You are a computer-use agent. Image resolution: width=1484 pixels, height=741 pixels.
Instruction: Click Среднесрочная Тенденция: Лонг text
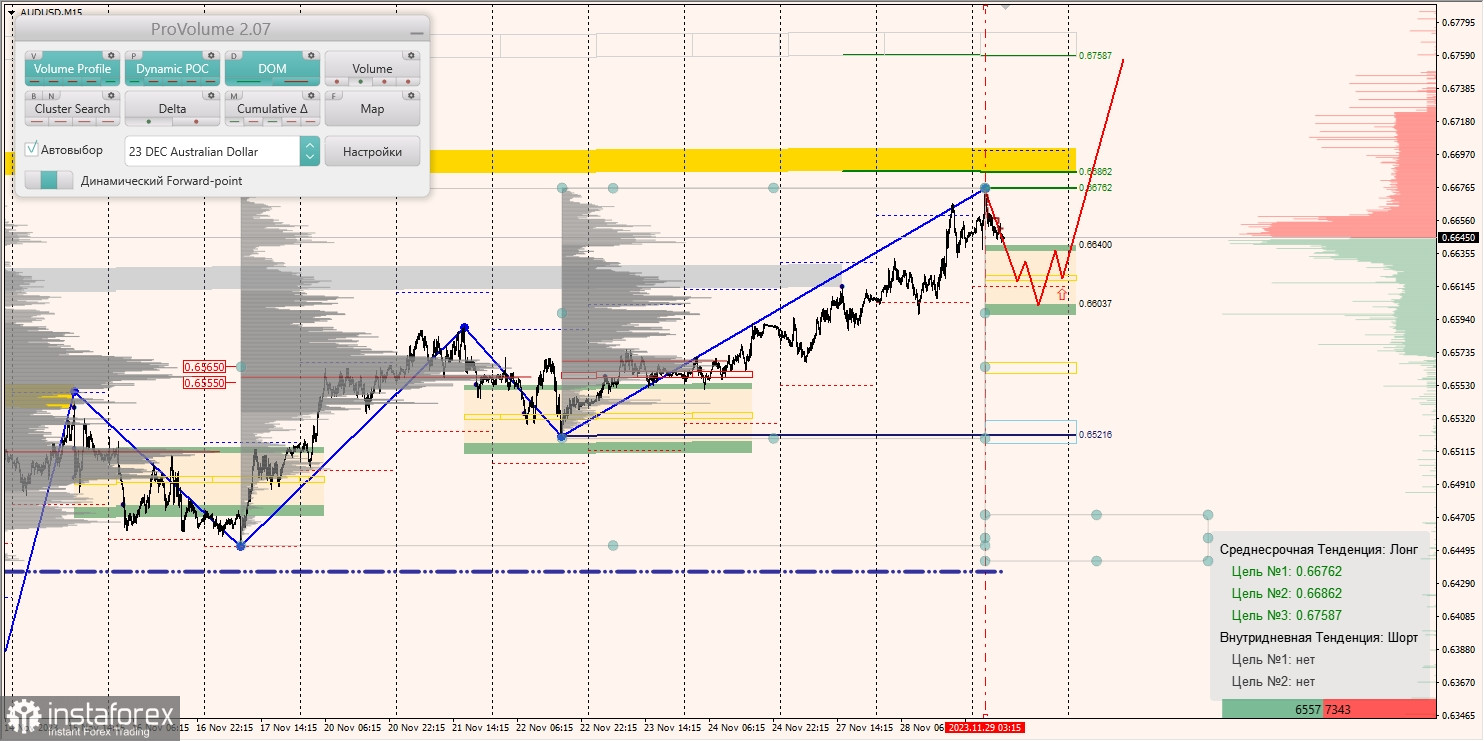pos(1319,550)
